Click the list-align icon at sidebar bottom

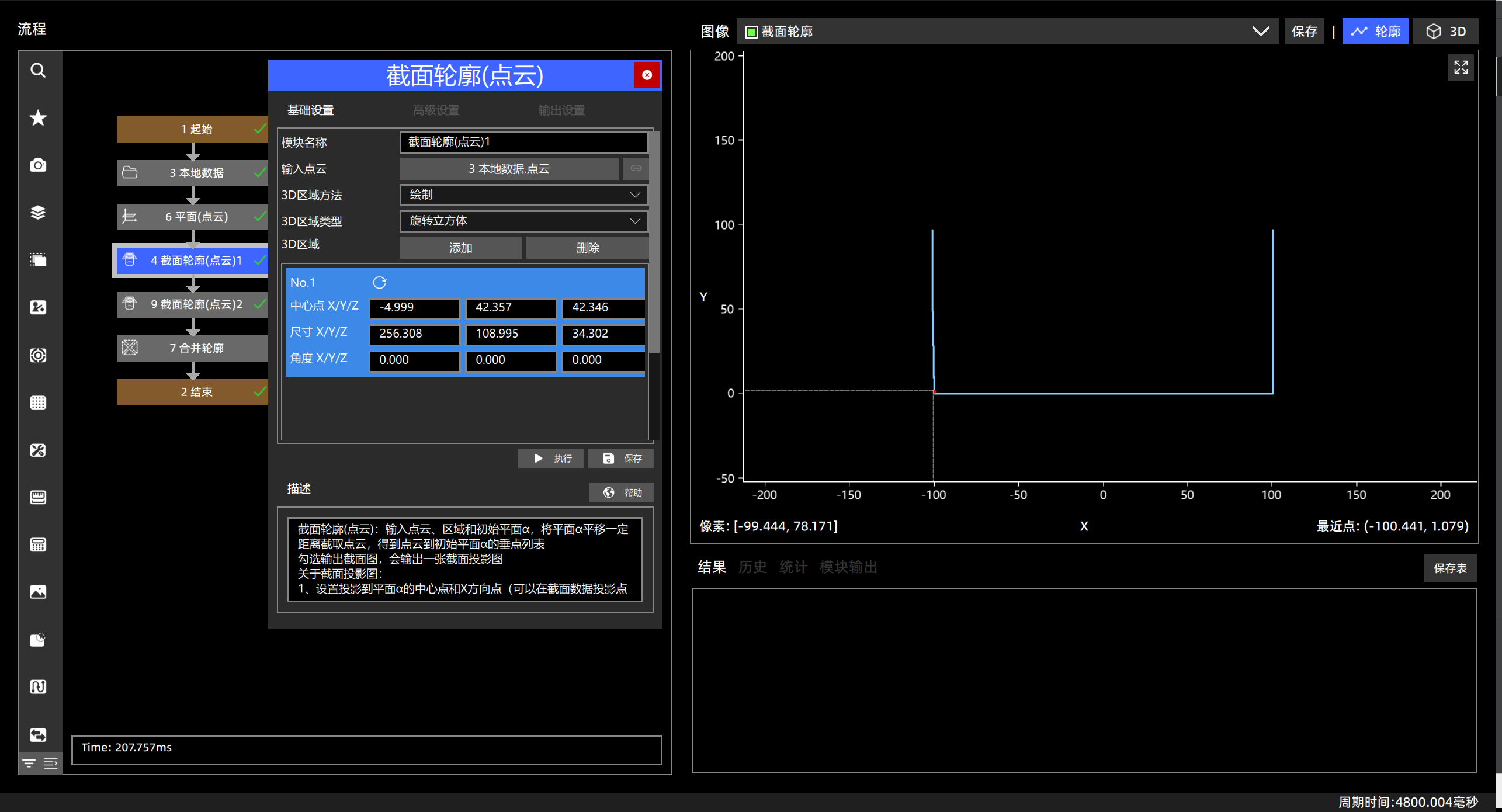click(51, 764)
